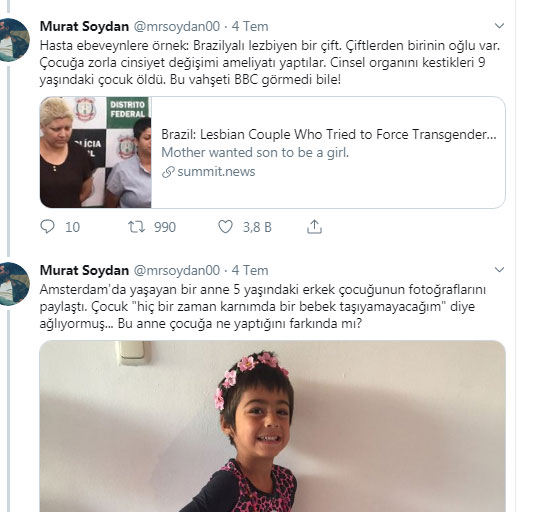Open the summit.news link card title
This screenshot has height=512, width=534.
329,135
